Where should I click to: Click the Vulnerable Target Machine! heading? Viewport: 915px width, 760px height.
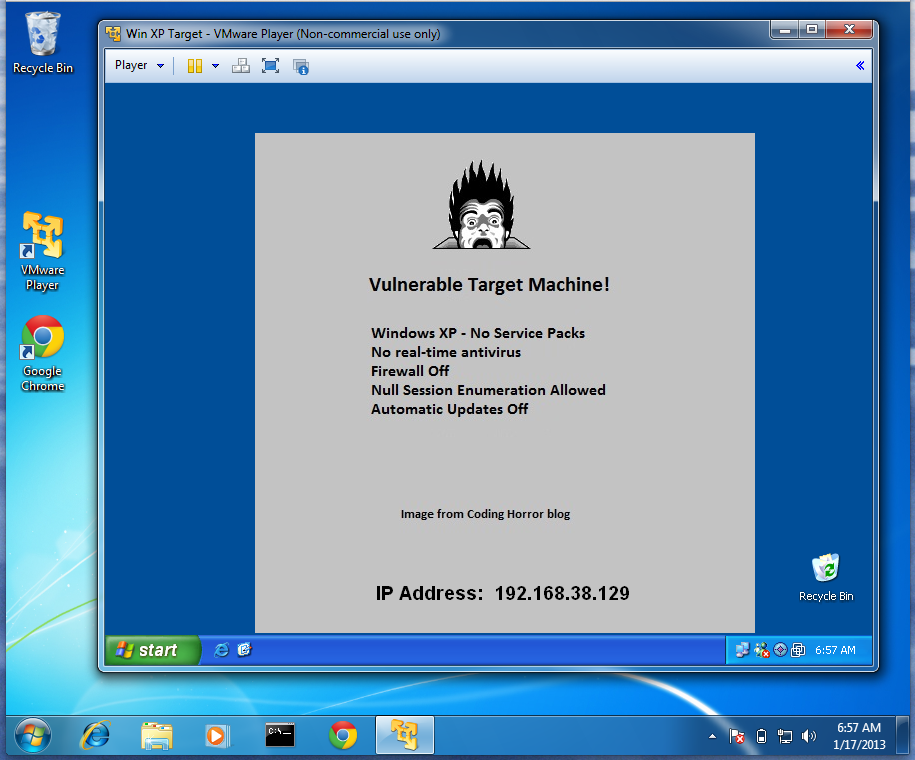click(489, 284)
